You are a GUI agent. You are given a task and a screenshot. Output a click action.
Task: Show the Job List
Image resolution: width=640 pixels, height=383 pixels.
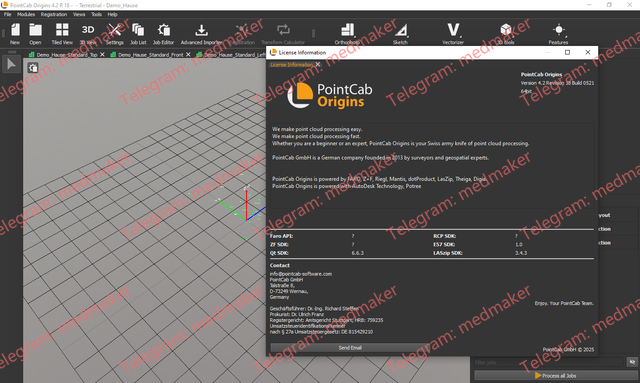[x=138, y=33]
